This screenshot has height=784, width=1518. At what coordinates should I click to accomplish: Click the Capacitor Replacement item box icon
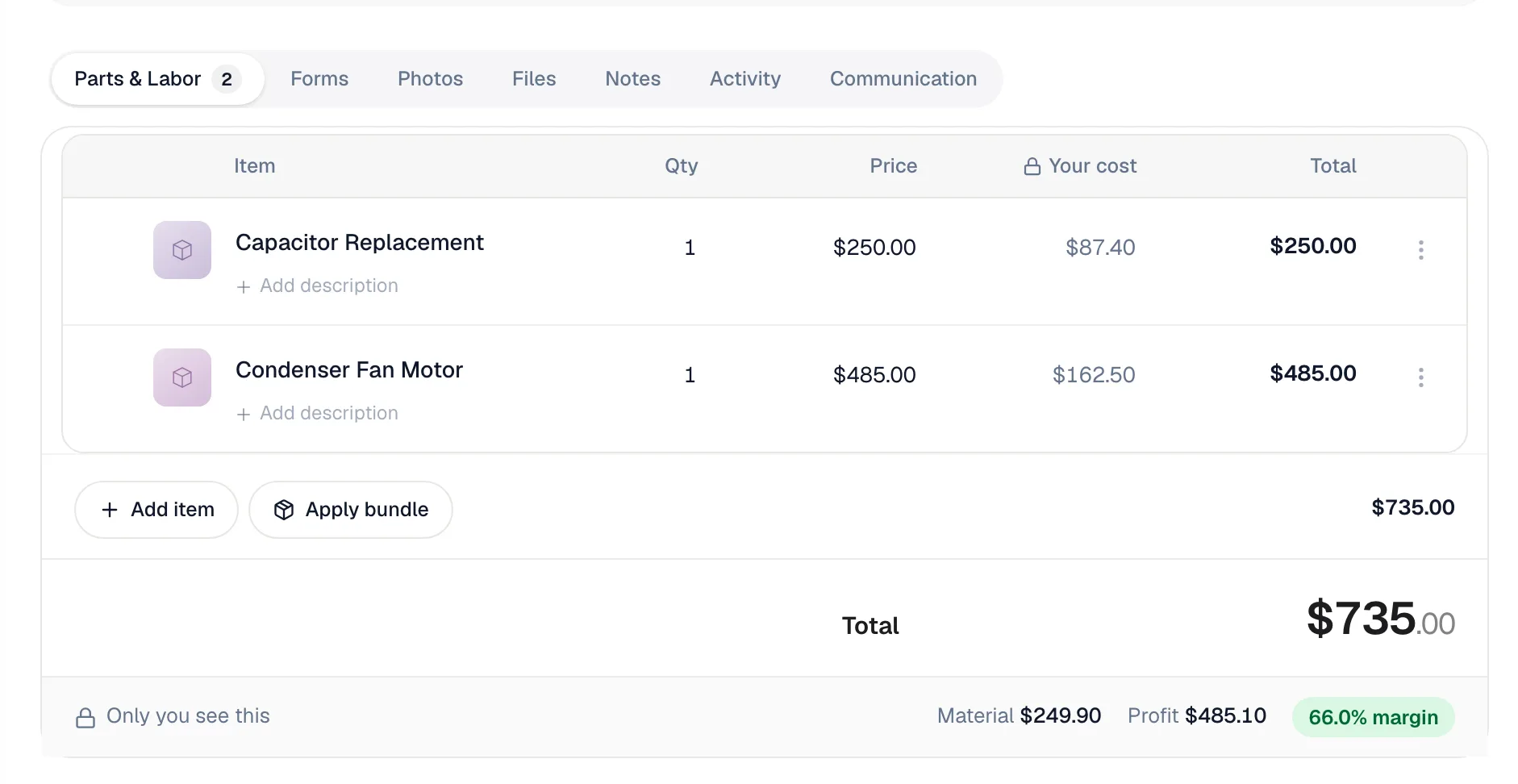182,250
